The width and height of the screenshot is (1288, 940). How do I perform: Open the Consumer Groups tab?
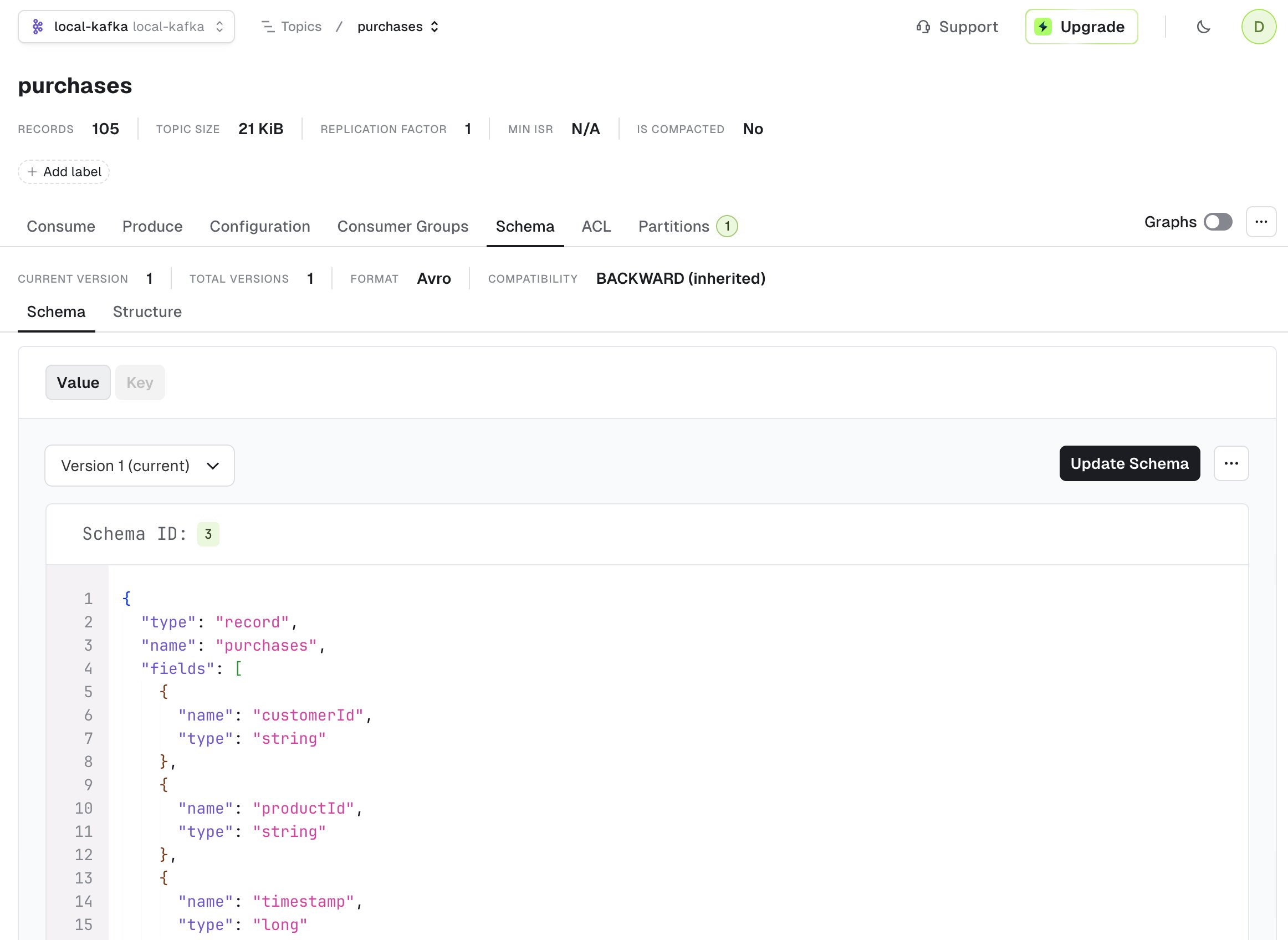[x=403, y=227]
